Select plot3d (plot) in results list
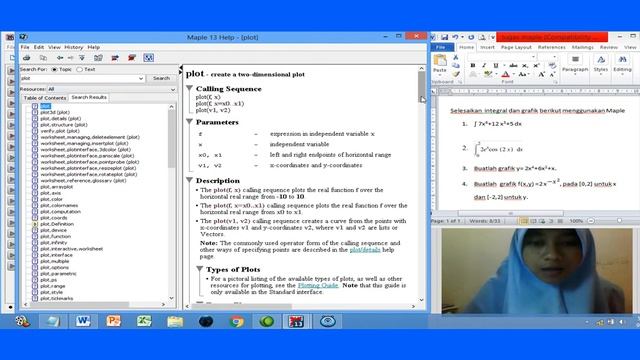The image size is (640, 360). click(x=55, y=112)
